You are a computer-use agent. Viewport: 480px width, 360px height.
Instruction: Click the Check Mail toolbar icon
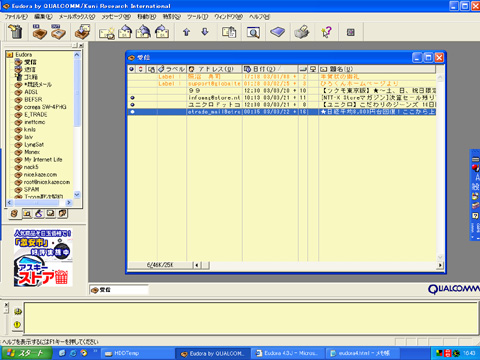(82, 32)
